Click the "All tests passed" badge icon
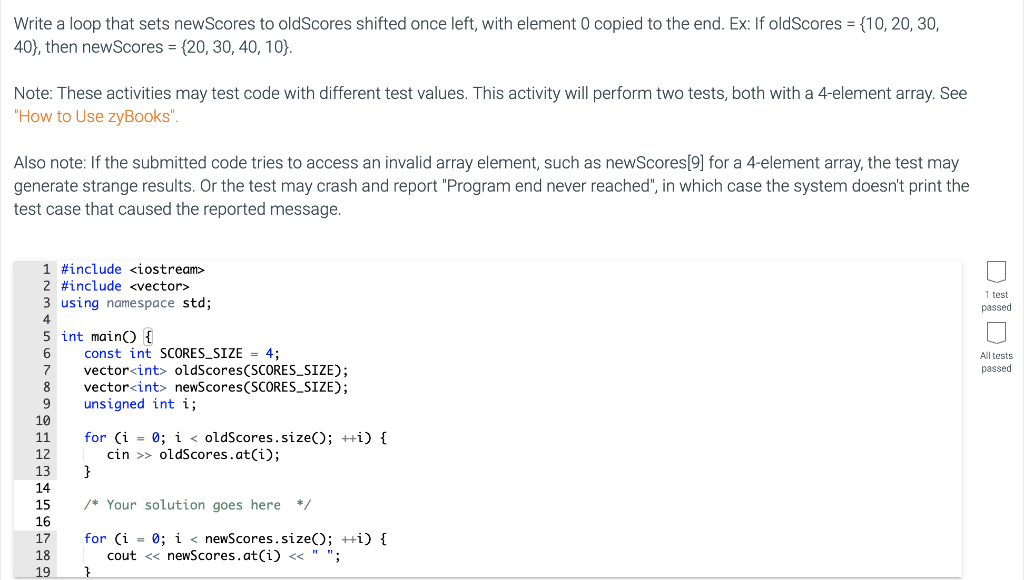 tap(996, 332)
